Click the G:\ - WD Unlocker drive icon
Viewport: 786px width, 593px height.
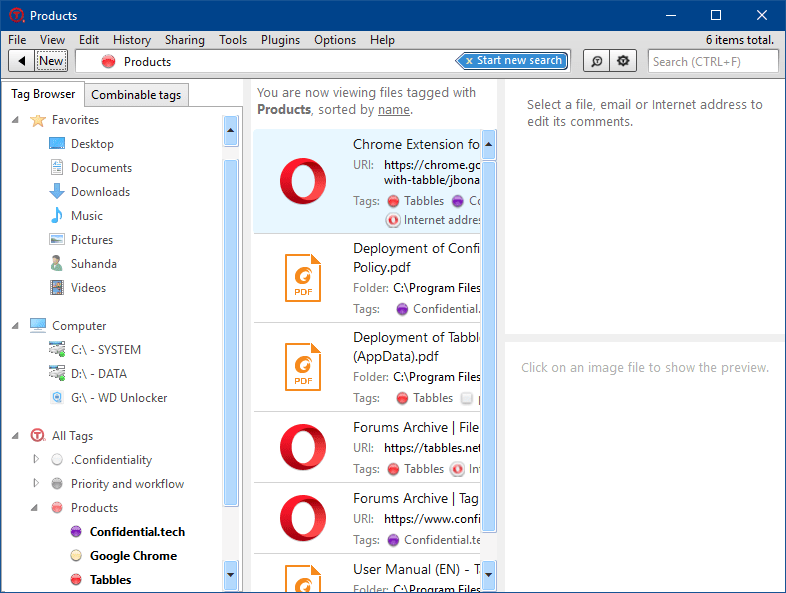57,398
